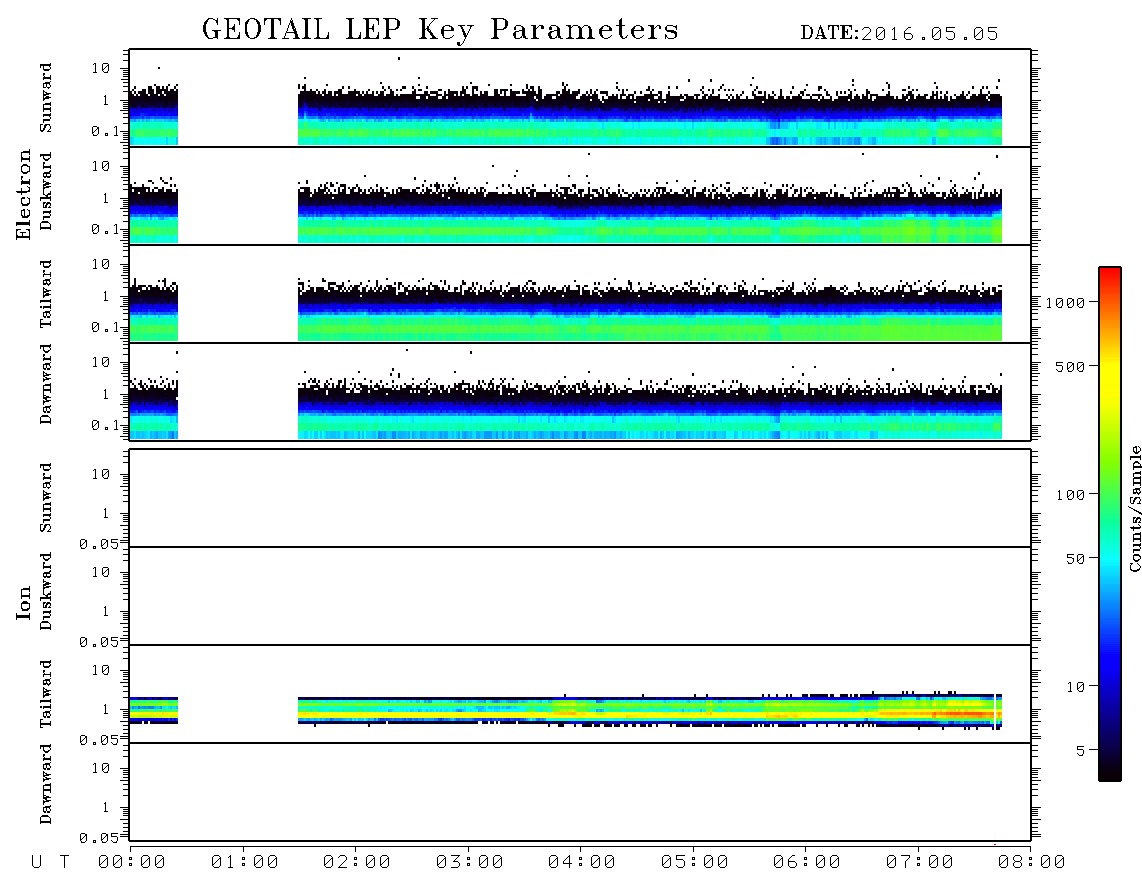The height and width of the screenshot is (880, 1142).
Task: Click the Electron Dawnward spectrogram panel
Action: coord(580,391)
